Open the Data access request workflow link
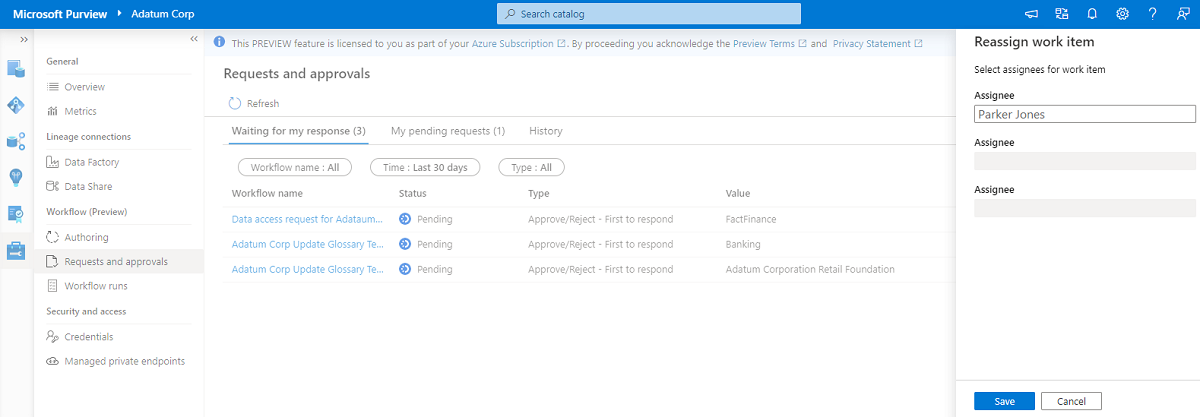Screen dimensions: 1200x417 (307, 219)
